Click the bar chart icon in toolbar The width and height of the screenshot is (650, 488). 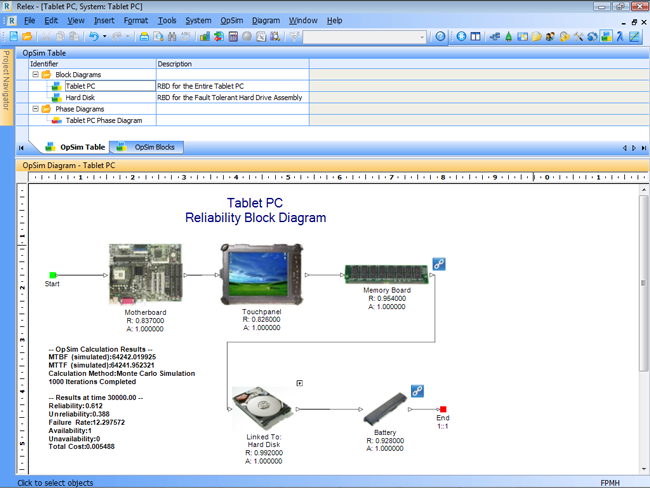click(x=205, y=37)
